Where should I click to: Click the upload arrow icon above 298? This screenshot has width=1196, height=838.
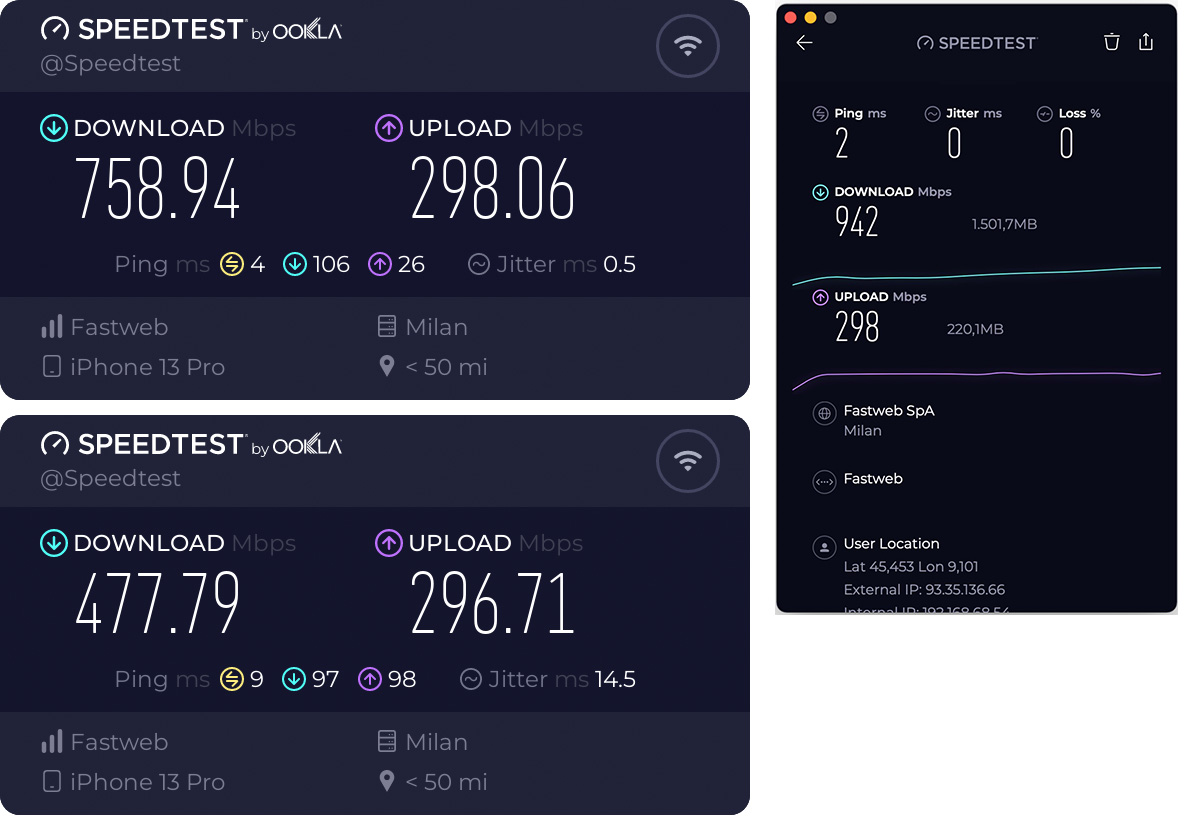coord(820,297)
